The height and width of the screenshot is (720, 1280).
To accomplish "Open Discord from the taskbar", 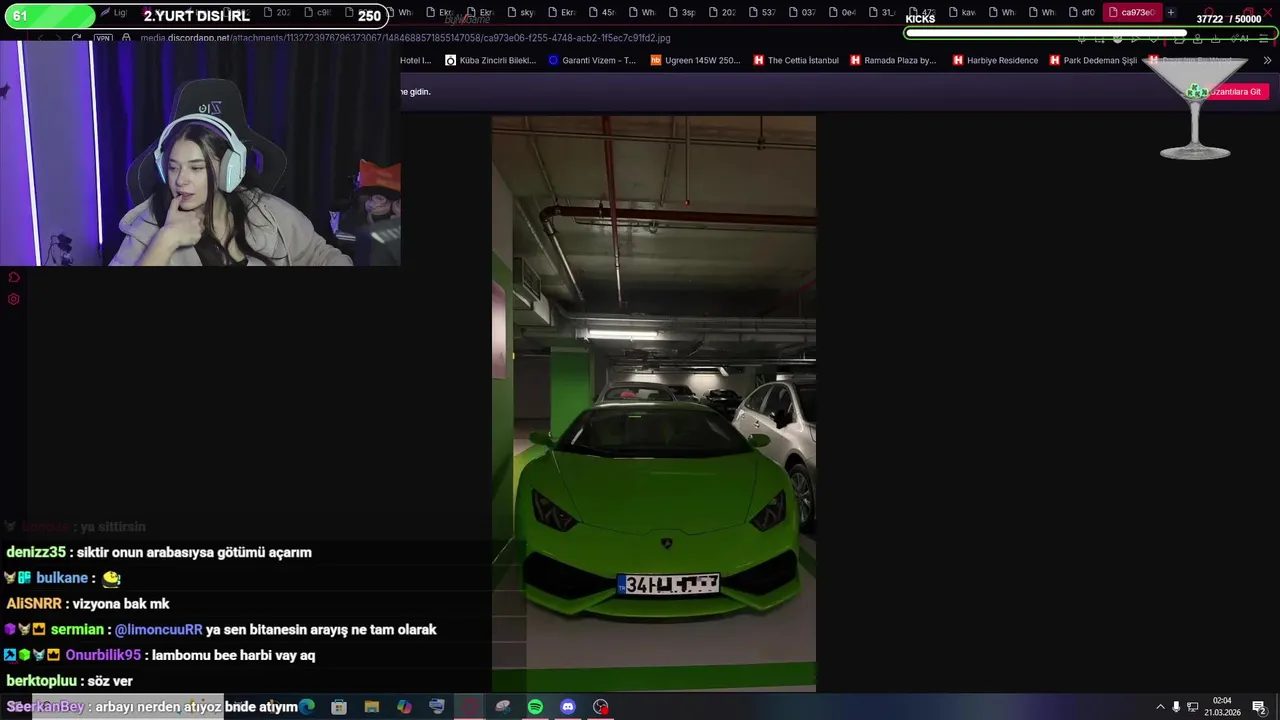I will [568, 707].
